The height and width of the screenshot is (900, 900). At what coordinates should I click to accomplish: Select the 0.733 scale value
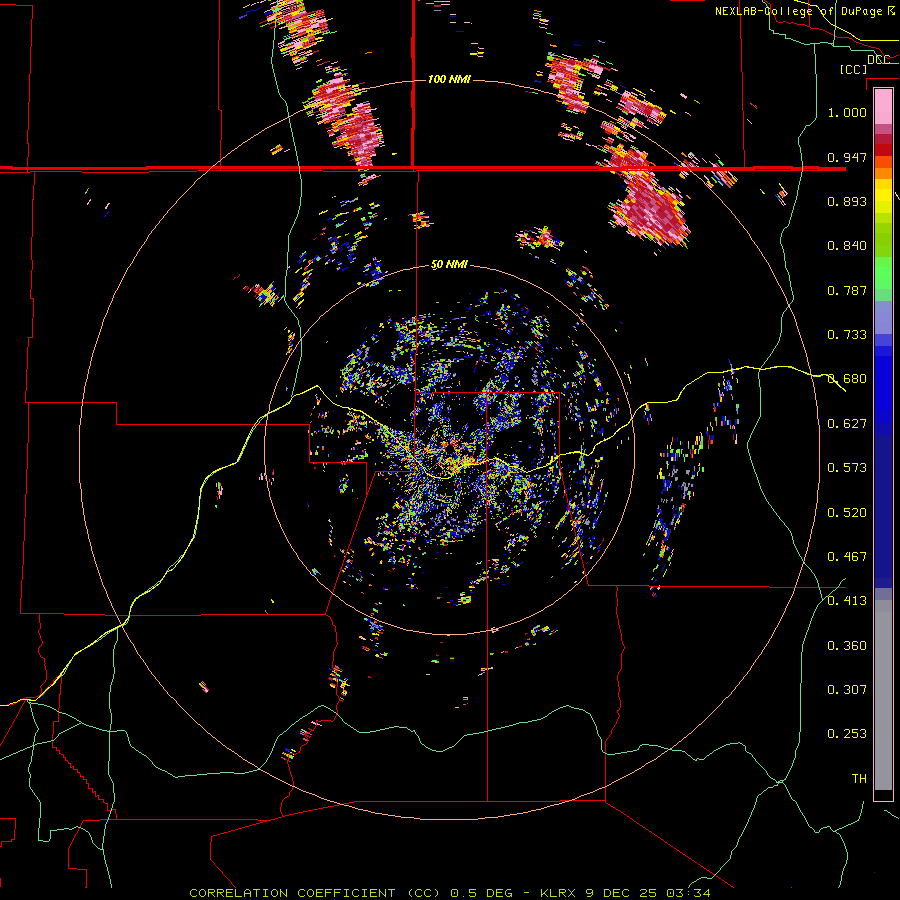[x=847, y=335]
